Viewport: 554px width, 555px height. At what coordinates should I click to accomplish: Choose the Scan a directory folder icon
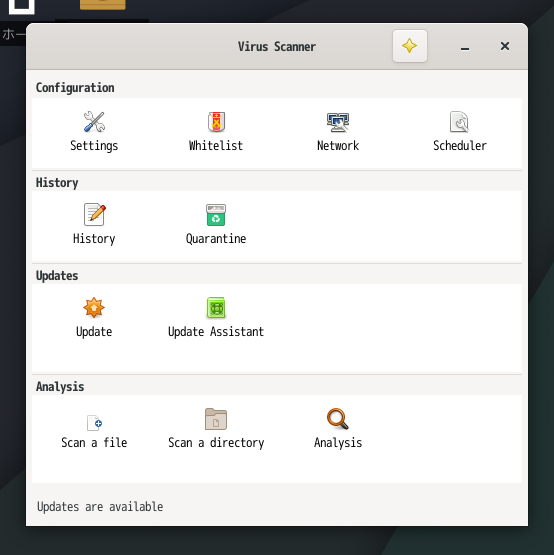[x=216, y=419]
